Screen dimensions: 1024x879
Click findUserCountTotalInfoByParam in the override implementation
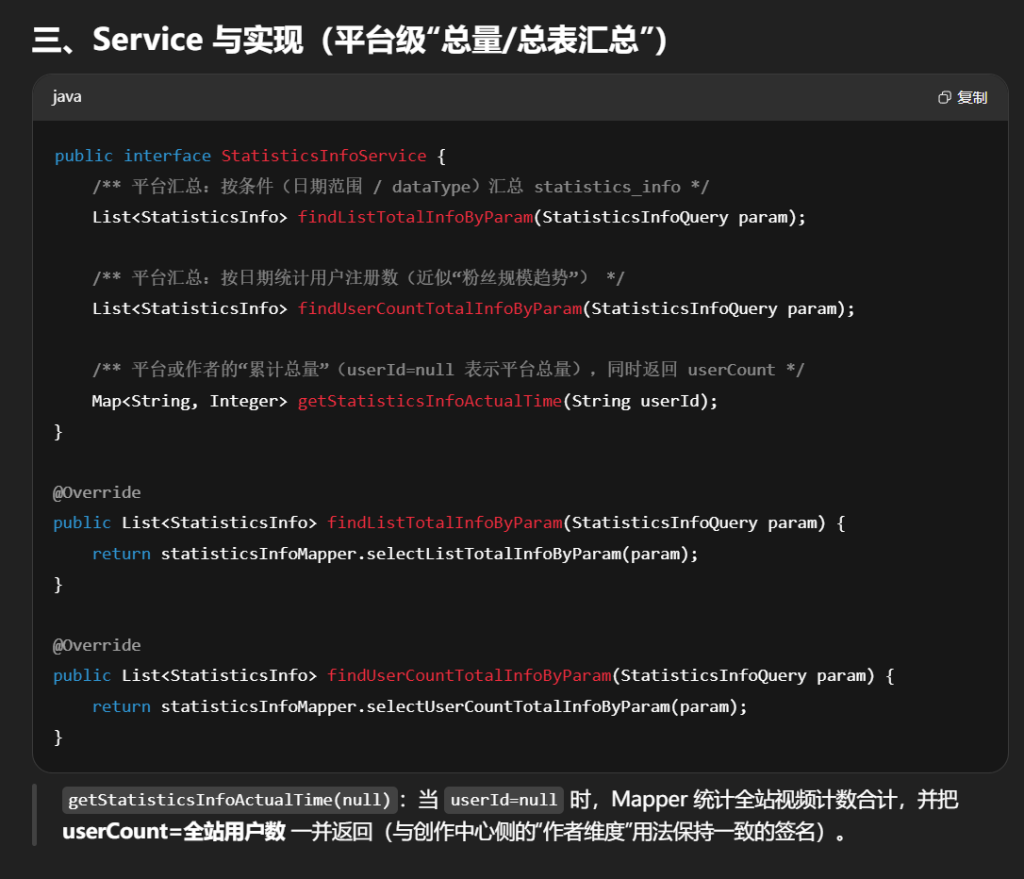tap(468, 676)
